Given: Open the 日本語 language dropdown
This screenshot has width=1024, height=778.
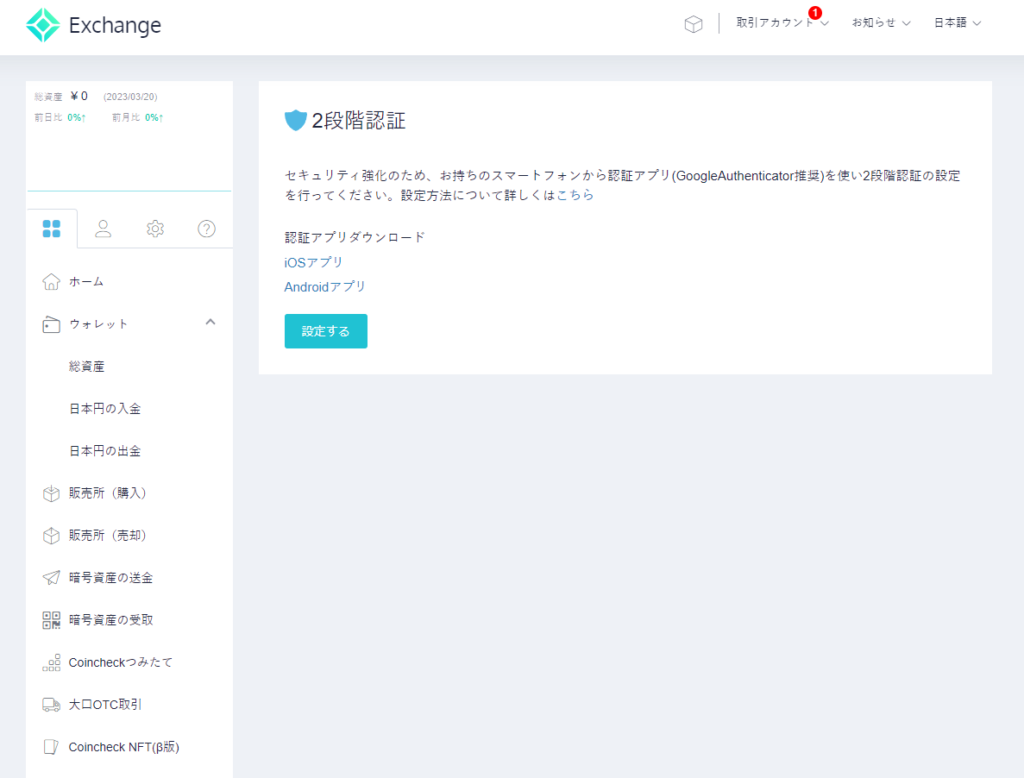Looking at the screenshot, I should (957, 23).
